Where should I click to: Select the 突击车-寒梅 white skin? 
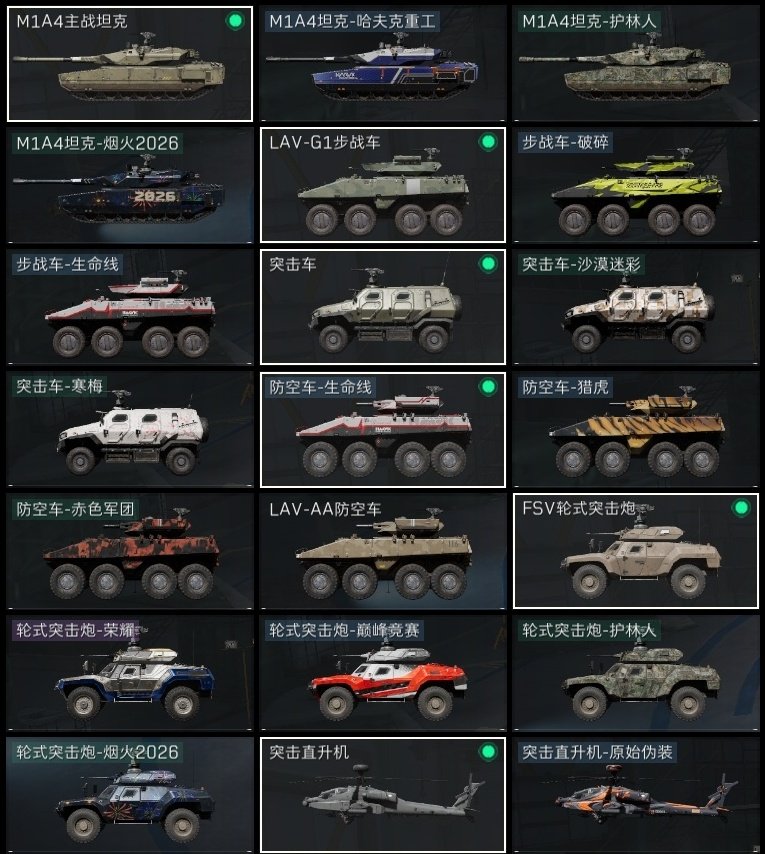point(130,429)
